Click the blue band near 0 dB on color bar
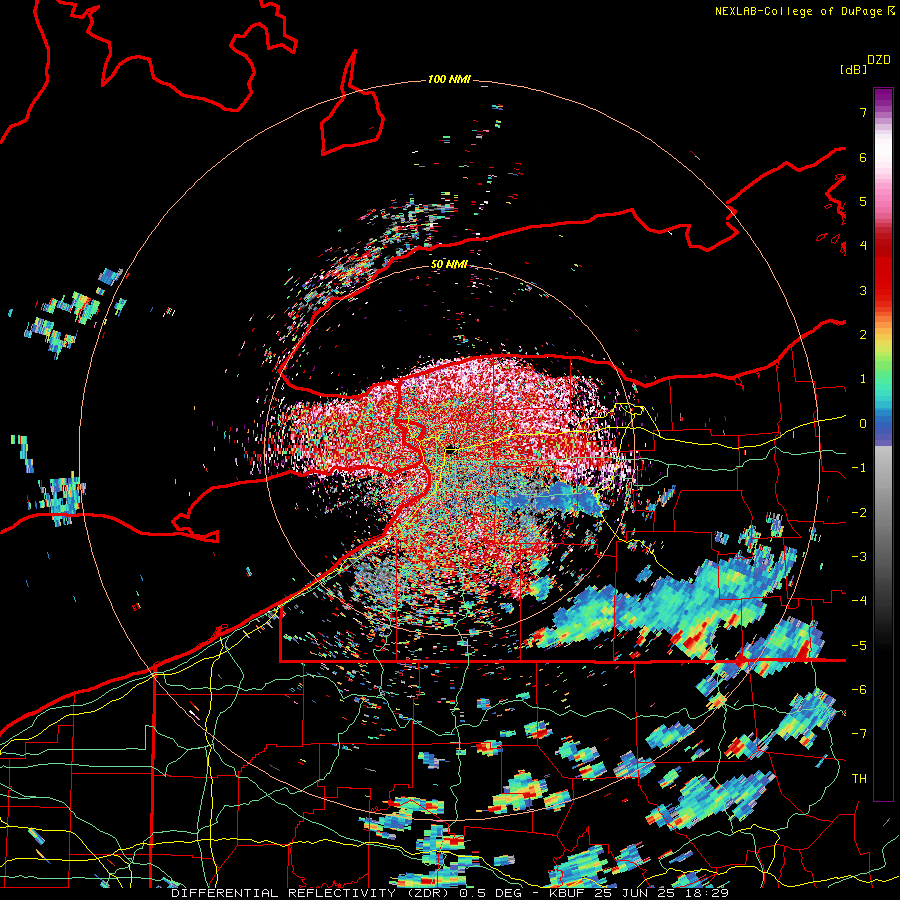The image size is (900, 900). pos(883,428)
